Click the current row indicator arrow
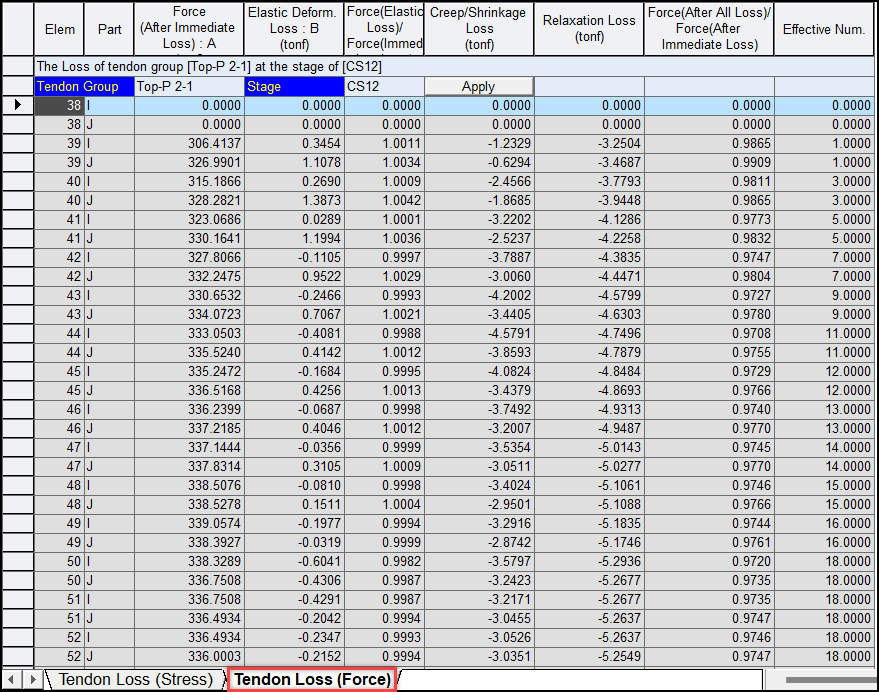The width and height of the screenshot is (879, 692). pyautogui.click(x=18, y=105)
